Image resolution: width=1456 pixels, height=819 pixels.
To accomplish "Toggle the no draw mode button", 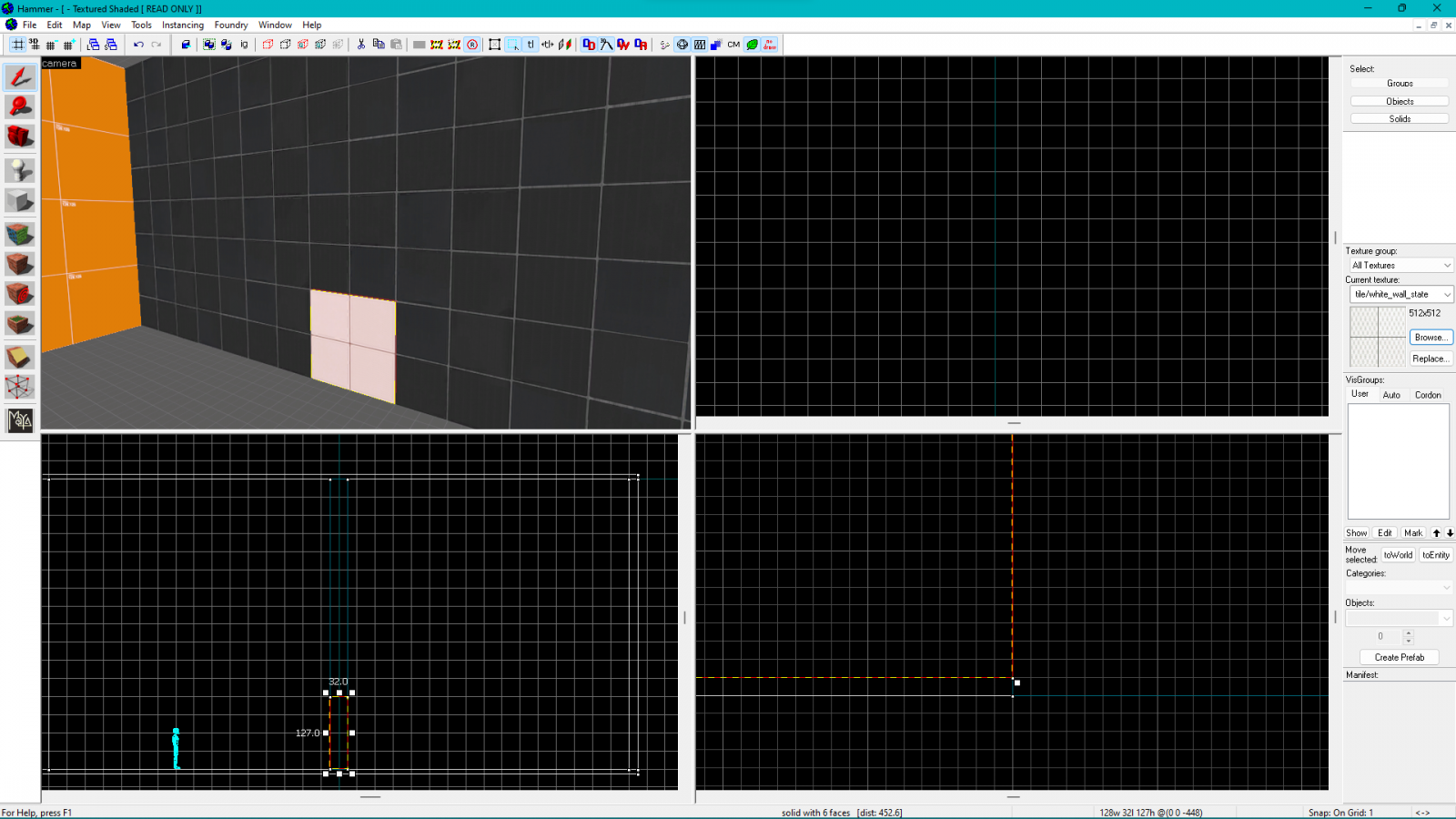I will coord(768,44).
